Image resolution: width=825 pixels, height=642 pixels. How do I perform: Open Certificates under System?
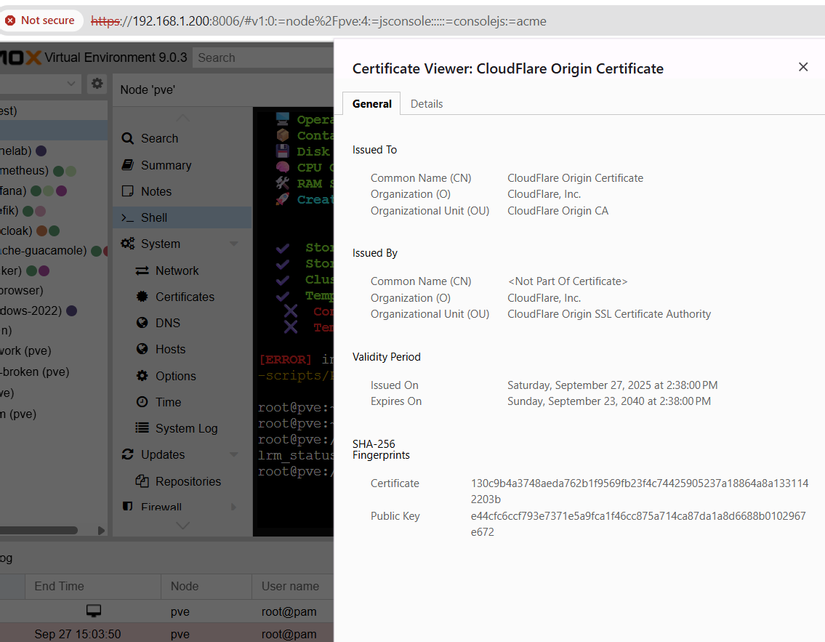click(185, 297)
